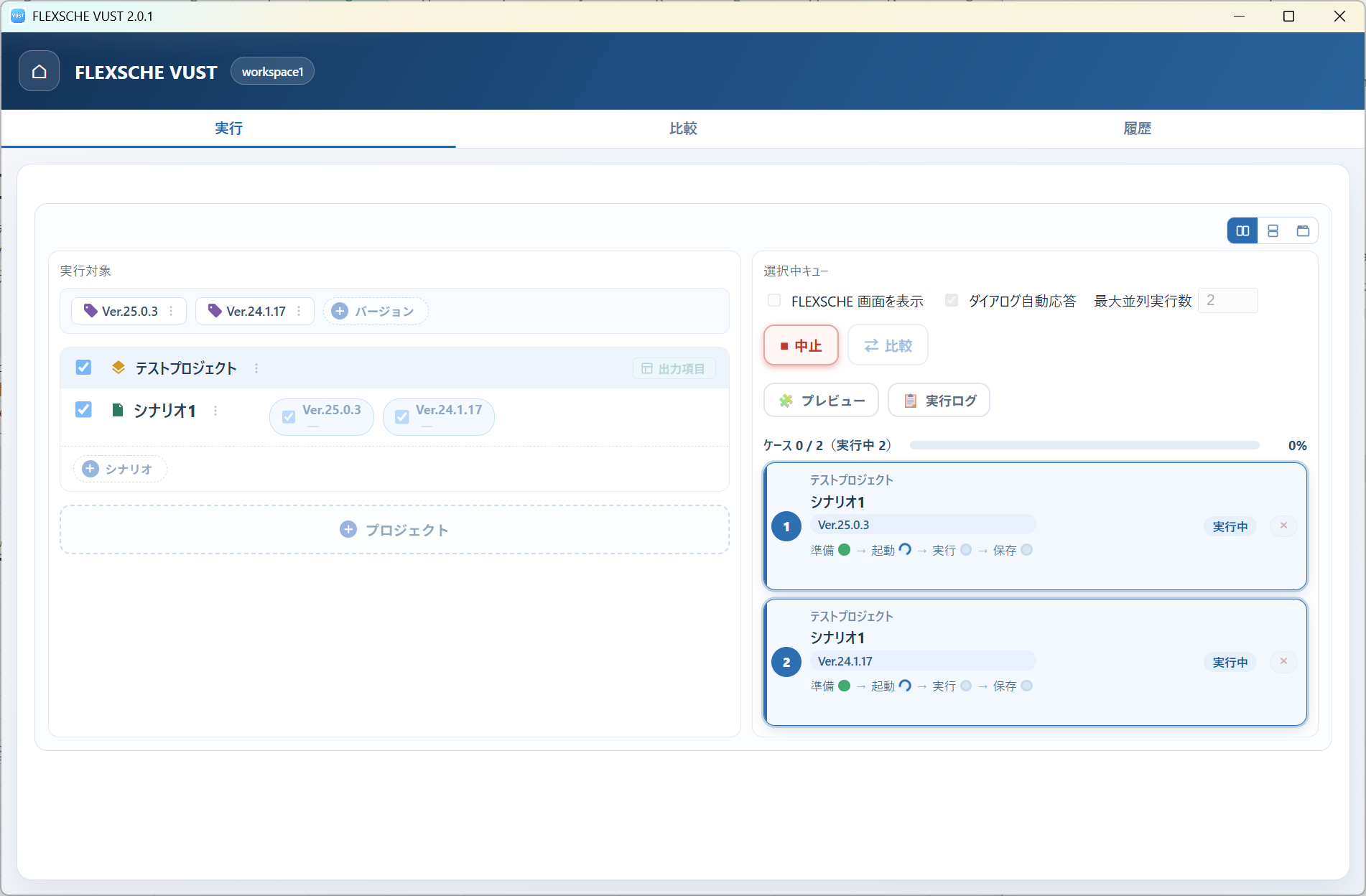Close the FLEXSCHE VUST window
The height and width of the screenshot is (896, 1366).
(x=1339, y=16)
